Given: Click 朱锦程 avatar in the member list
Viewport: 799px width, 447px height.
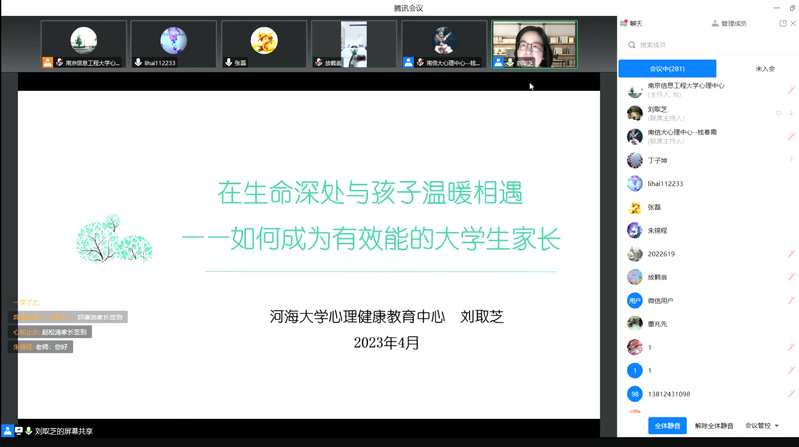Looking at the screenshot, I should tap(634, 230).
